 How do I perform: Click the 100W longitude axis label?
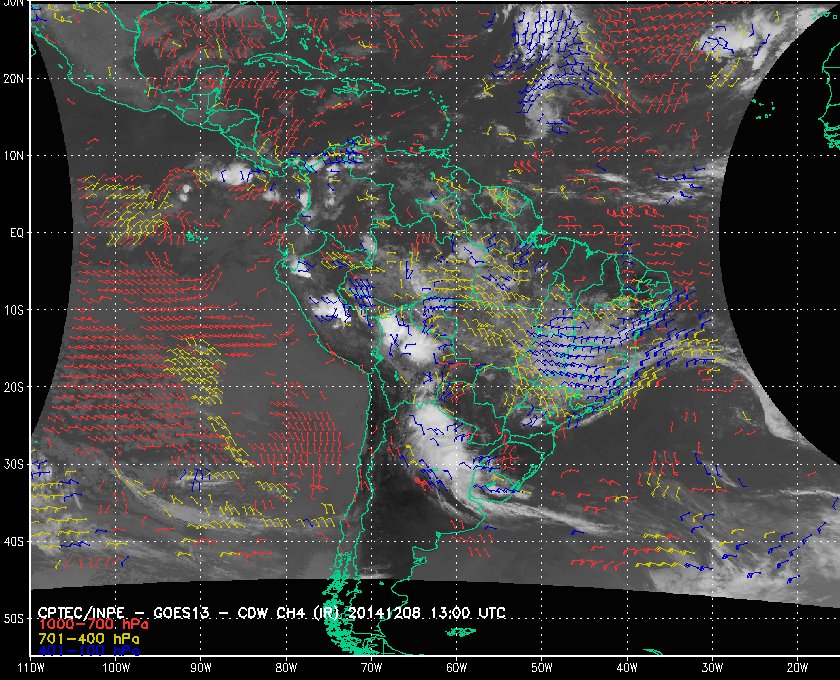[x=116, y=668]
